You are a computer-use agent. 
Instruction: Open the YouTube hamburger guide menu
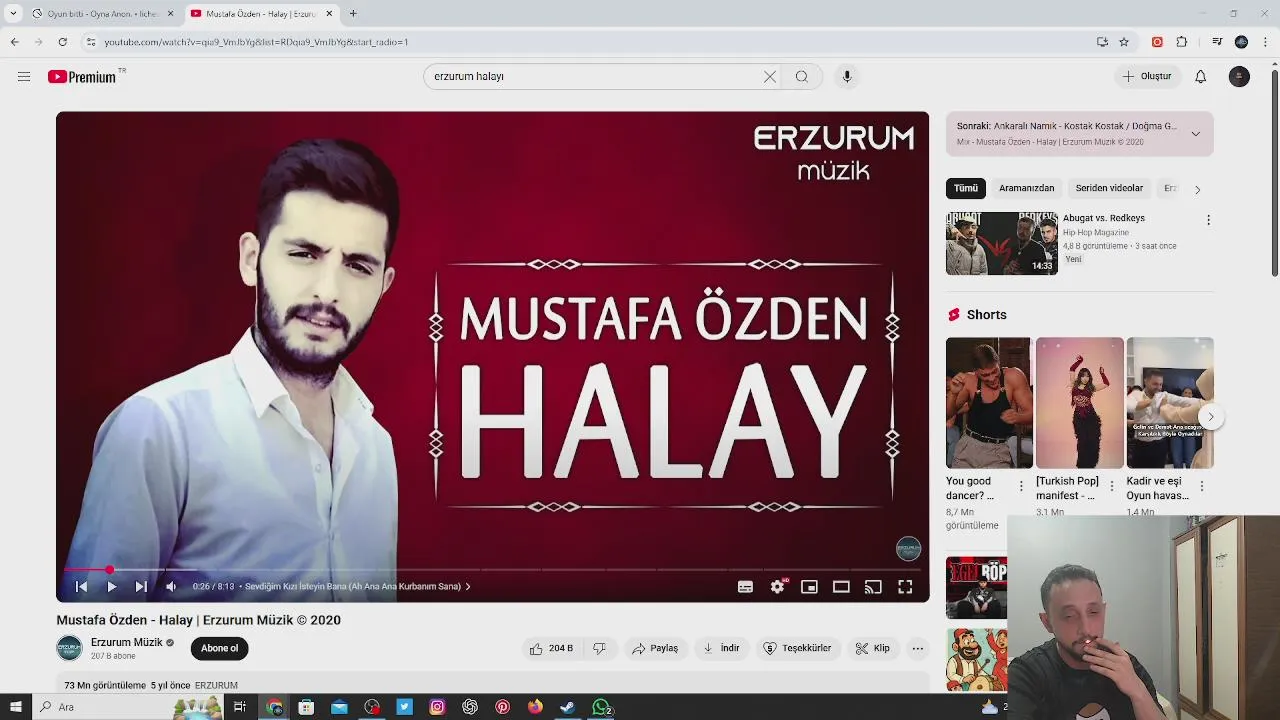click(24, 77)
